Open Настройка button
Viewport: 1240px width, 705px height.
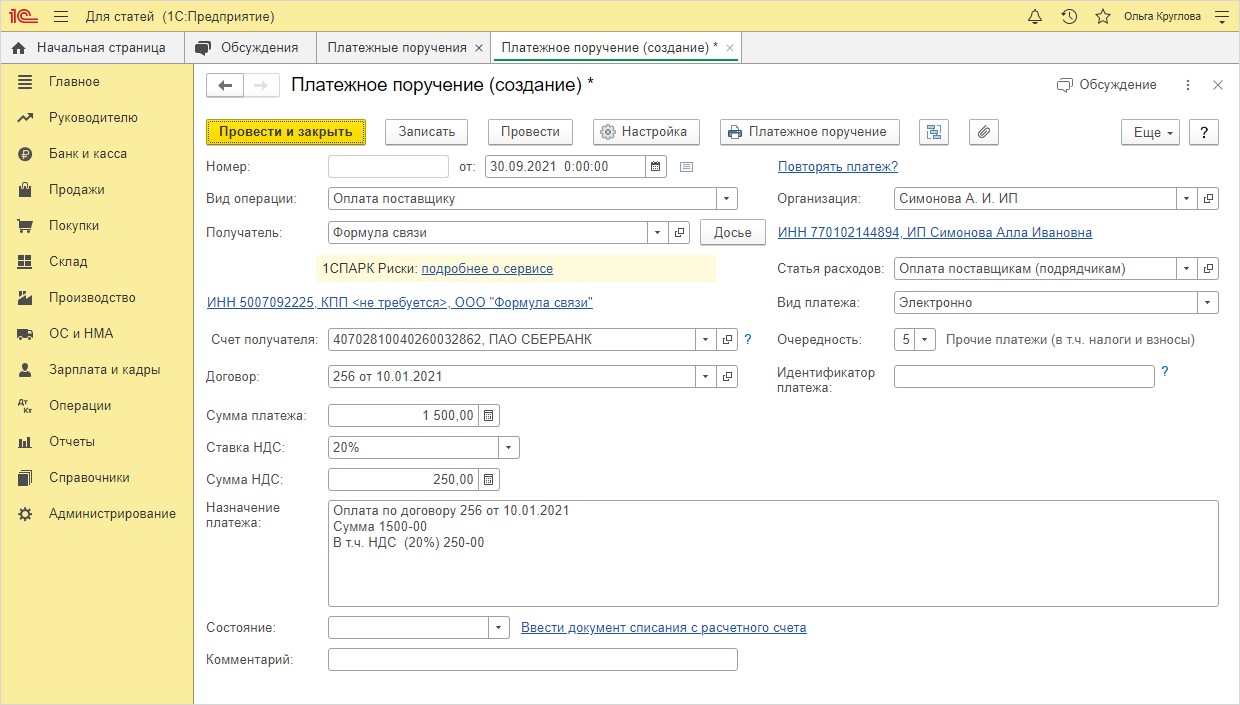645,132
